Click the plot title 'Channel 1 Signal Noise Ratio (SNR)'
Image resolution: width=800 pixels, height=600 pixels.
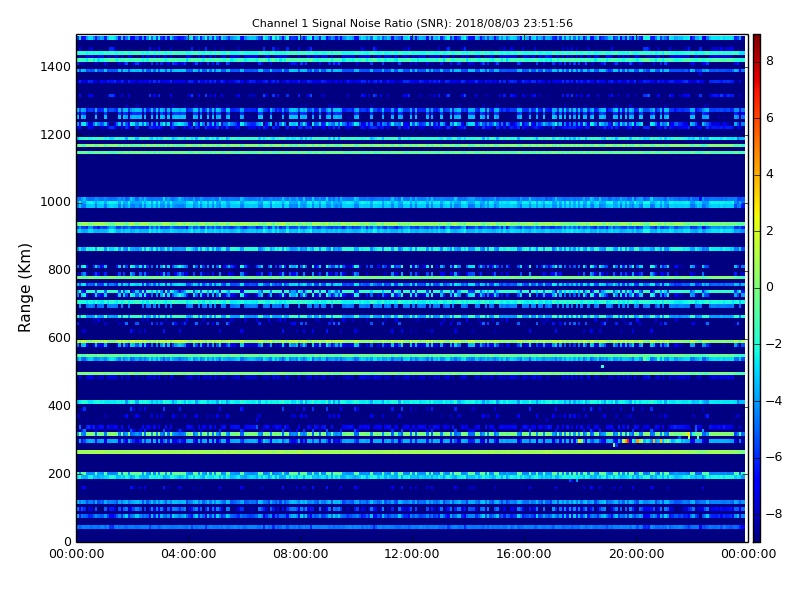350,23
